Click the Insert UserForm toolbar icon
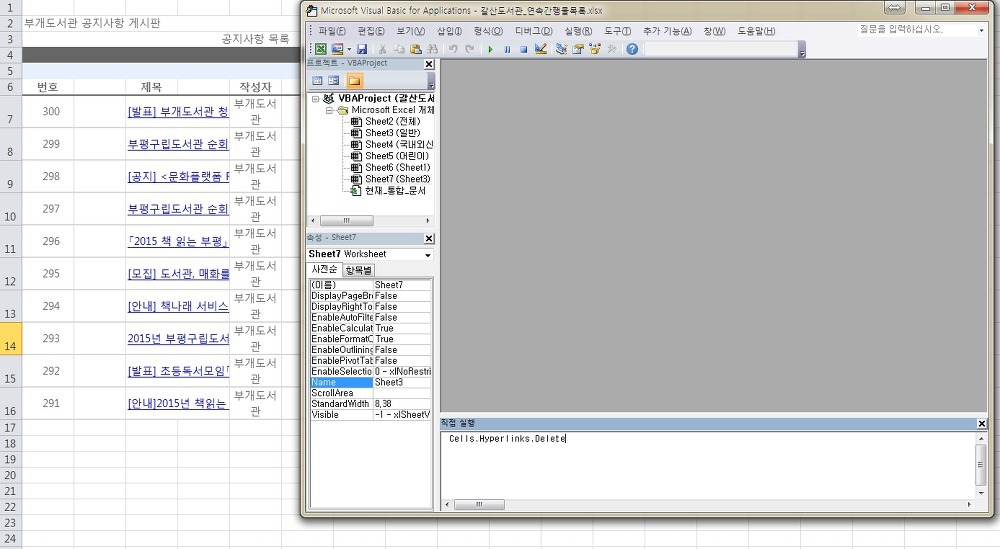 337,49
